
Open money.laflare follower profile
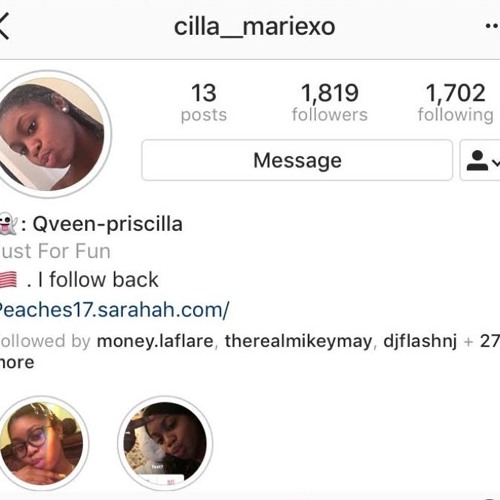tap(155, 341)
